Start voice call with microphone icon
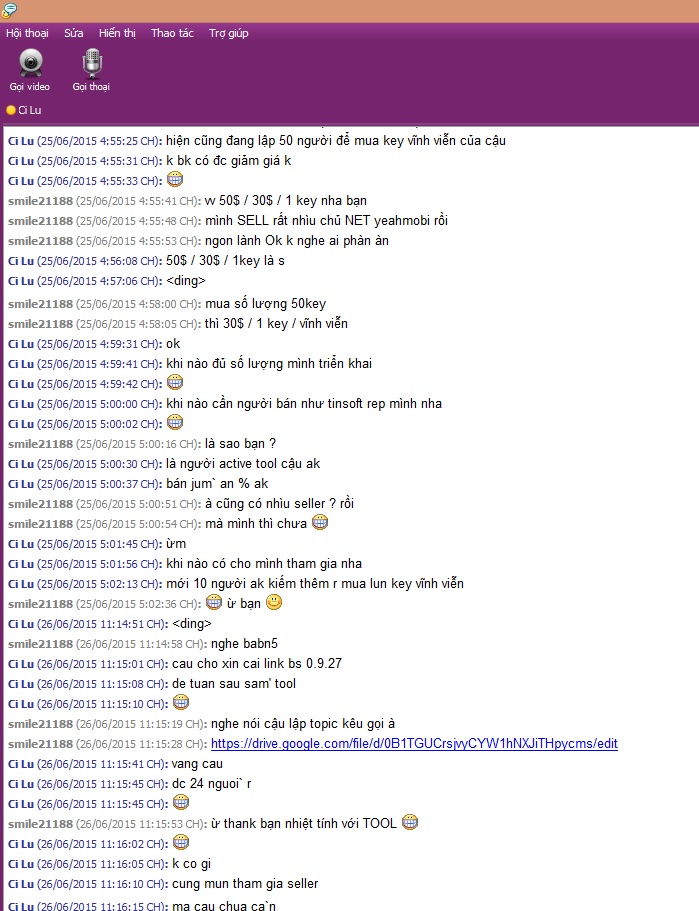 [92, 63]
